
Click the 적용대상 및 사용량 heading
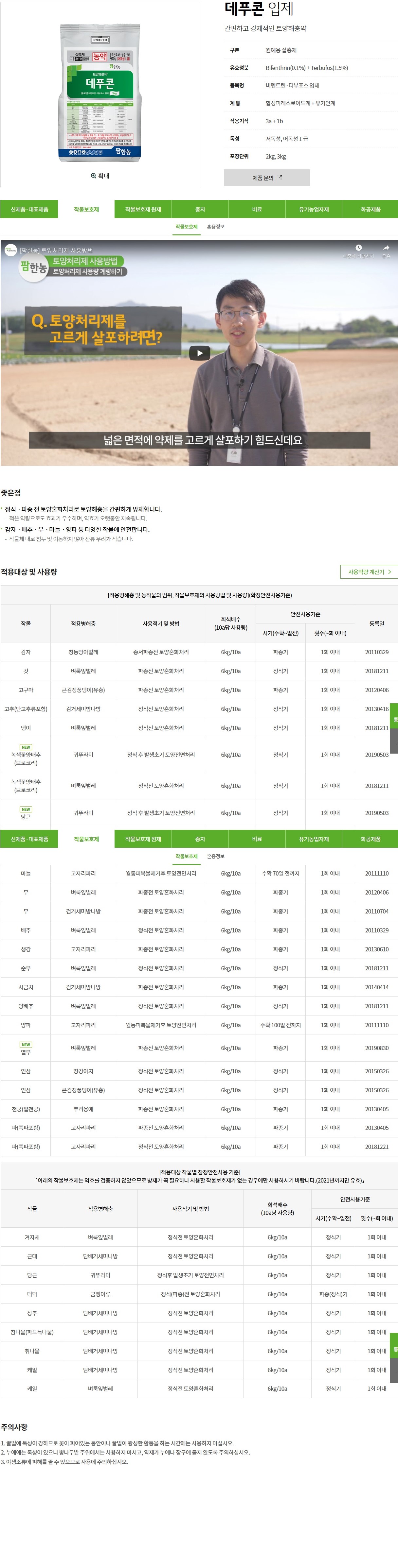[x=29, y=572]
